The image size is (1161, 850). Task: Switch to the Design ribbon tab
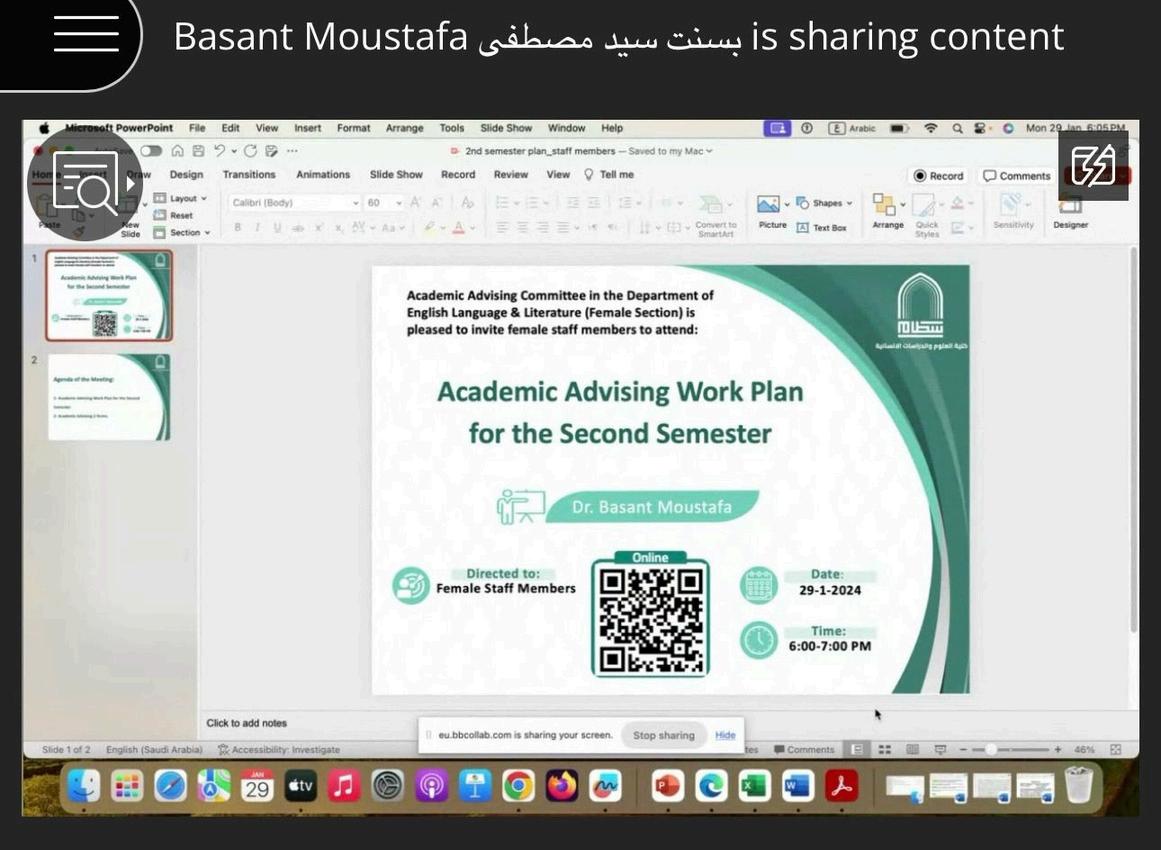click(x=186, y=175)
